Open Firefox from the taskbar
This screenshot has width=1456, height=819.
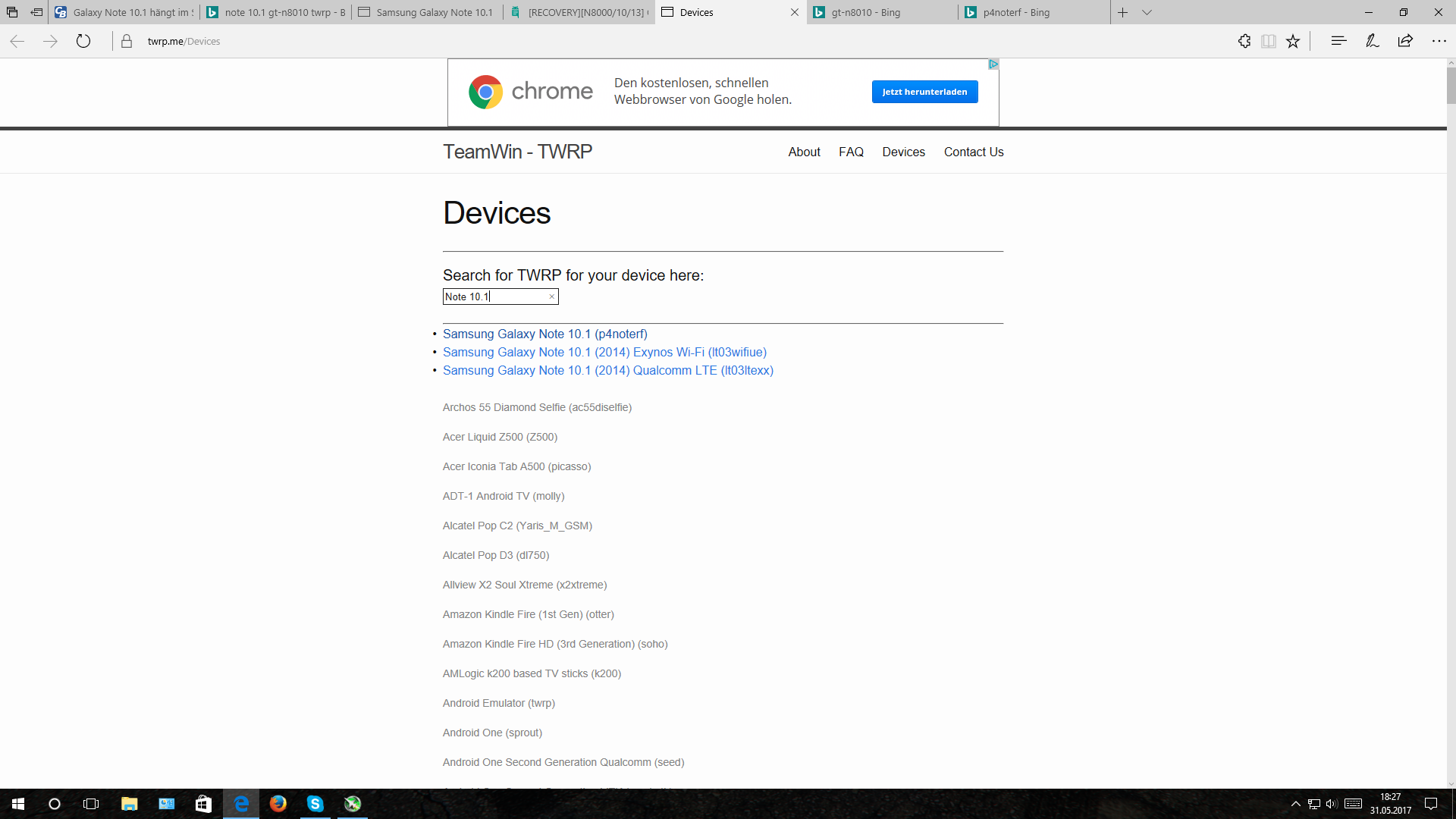[278, 804]
